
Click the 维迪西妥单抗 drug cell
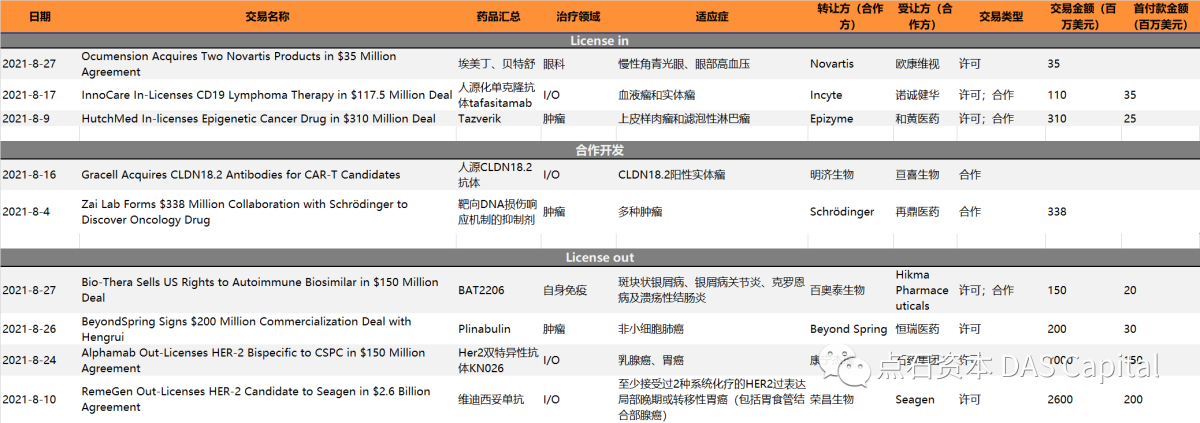coord(491,400)
